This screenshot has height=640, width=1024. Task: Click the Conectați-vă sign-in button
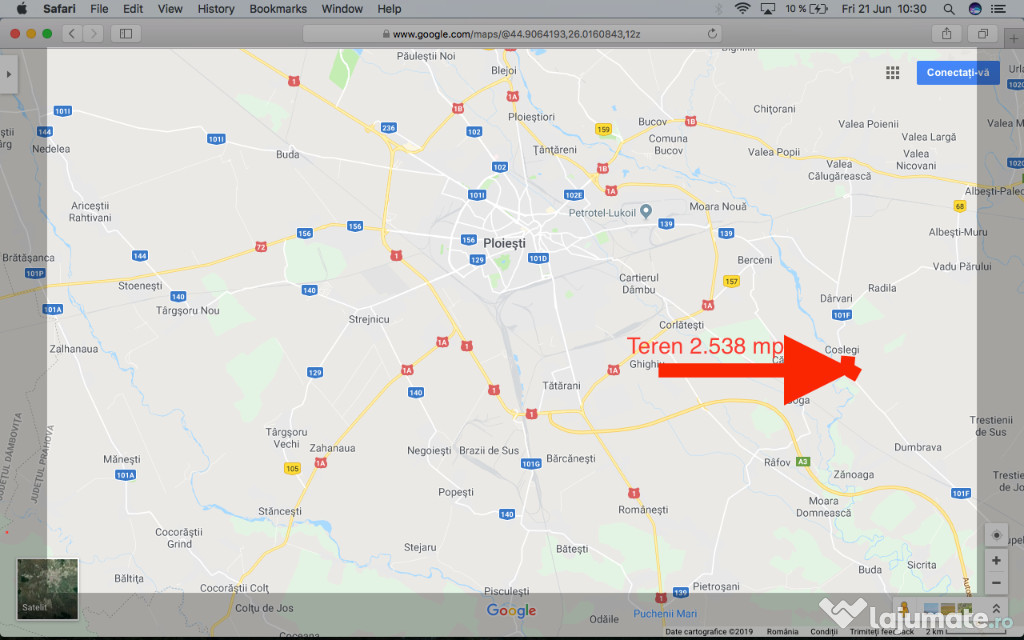(x=957, y=72)
